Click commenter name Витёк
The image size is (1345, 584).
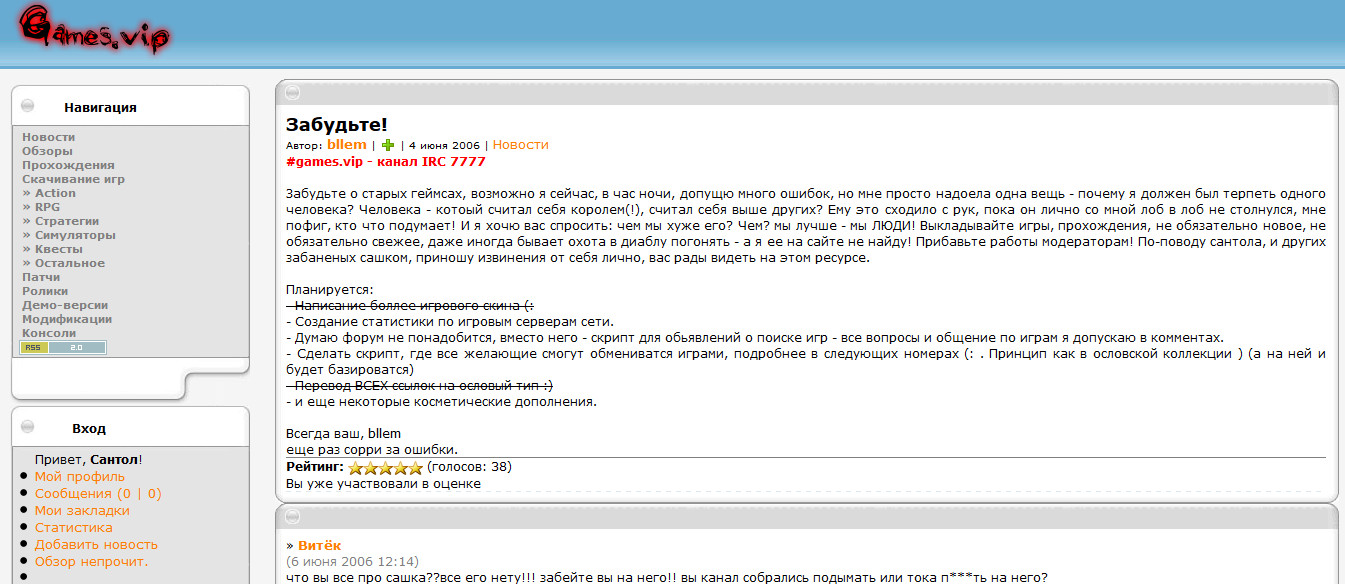click(319, 545)
